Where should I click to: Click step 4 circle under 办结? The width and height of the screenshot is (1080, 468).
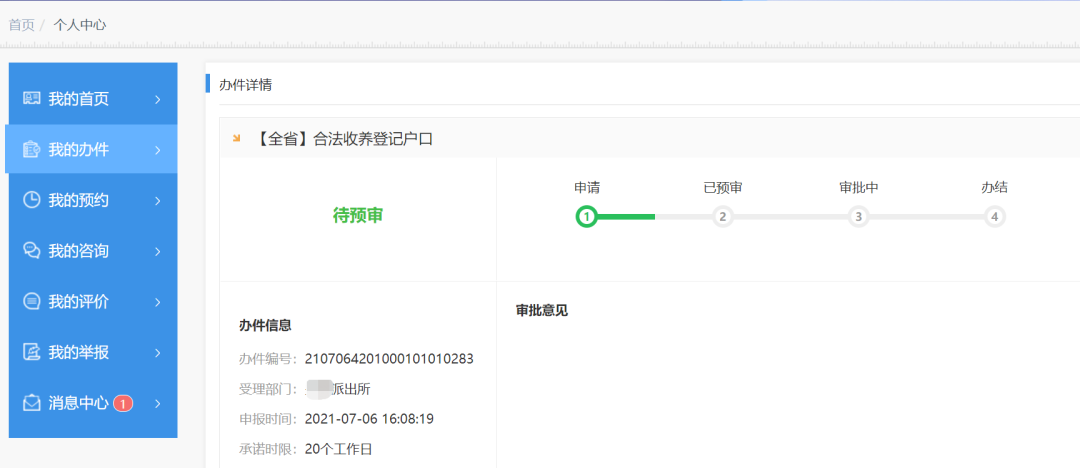coord(994,216)
